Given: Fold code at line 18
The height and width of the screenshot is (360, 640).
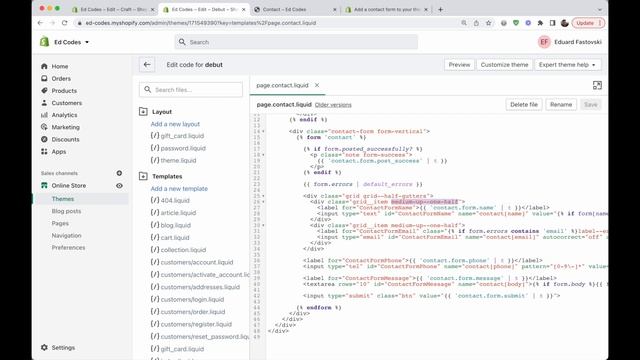Looking at the screenshot, I should [263, 155].
